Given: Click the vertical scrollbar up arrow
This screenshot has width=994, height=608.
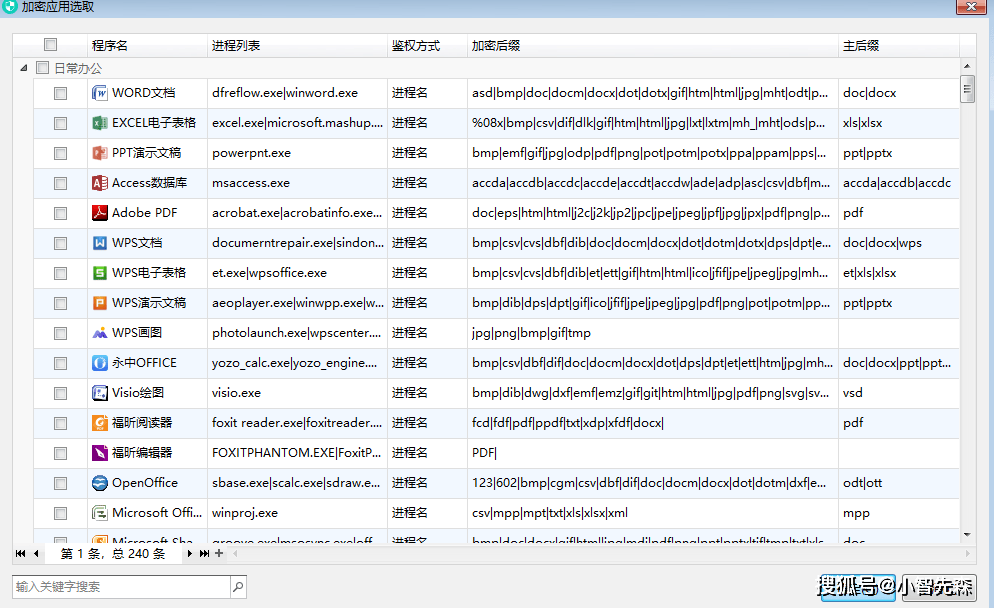Looking at the screenshot, I should tap(967, 66).
